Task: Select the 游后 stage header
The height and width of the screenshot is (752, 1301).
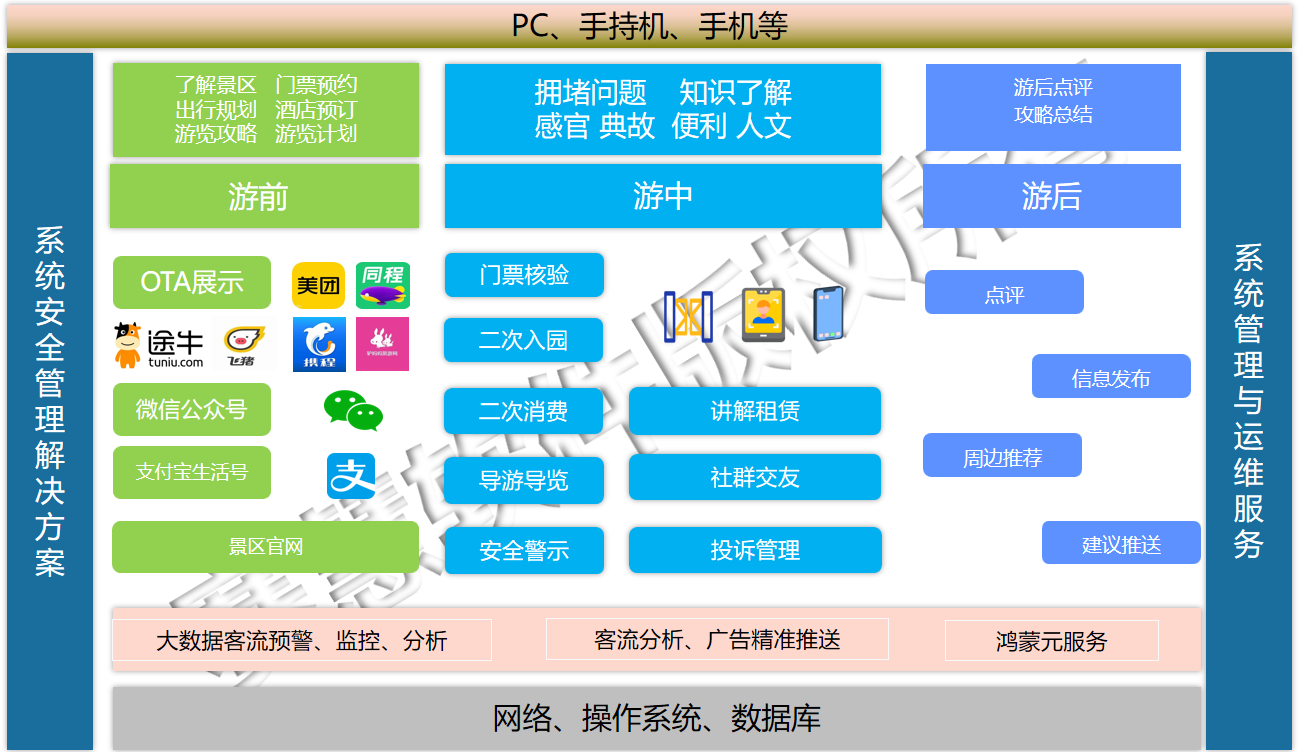Action: [1051, 196]
